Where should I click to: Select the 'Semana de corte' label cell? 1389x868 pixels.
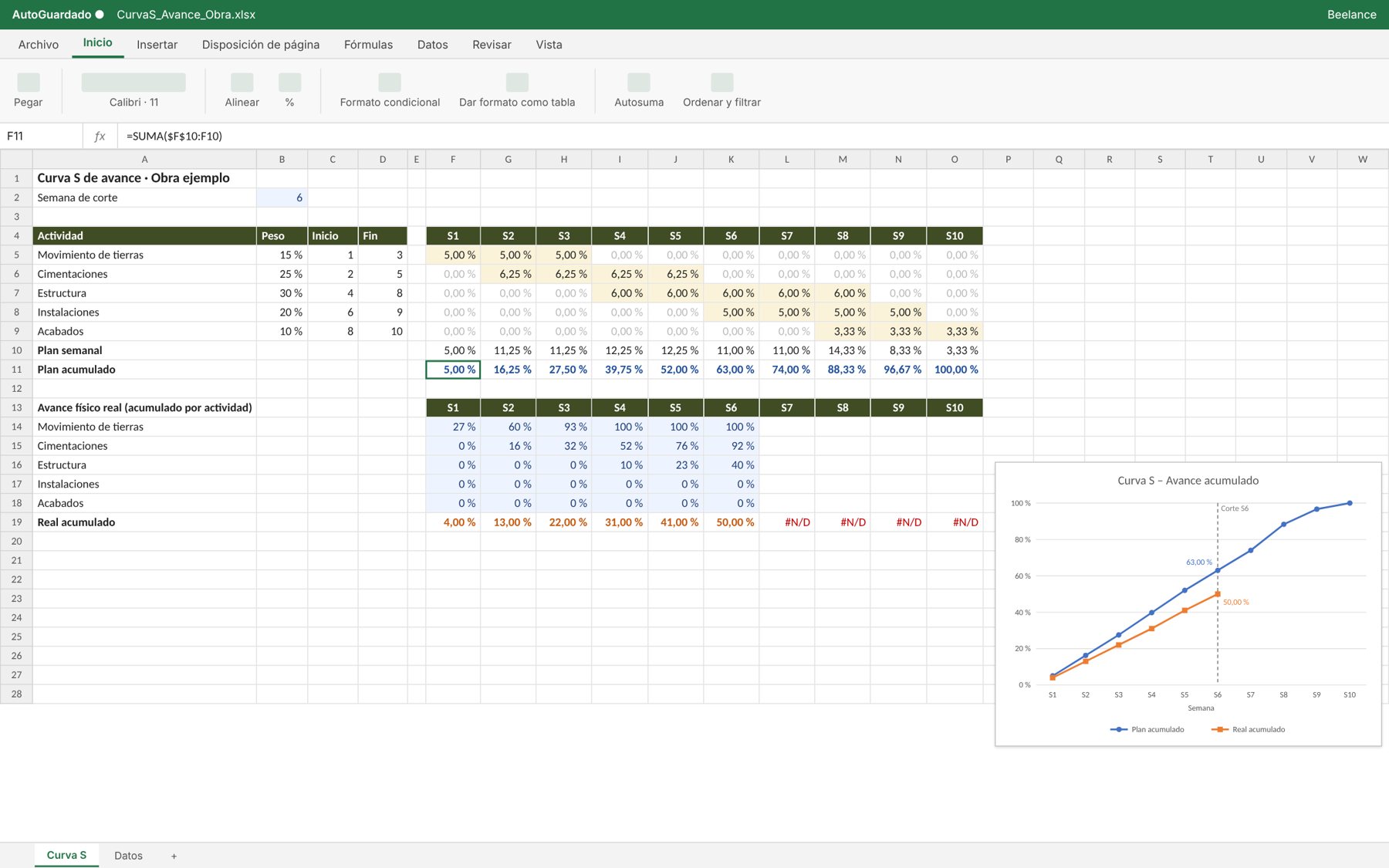pos(144,198)
